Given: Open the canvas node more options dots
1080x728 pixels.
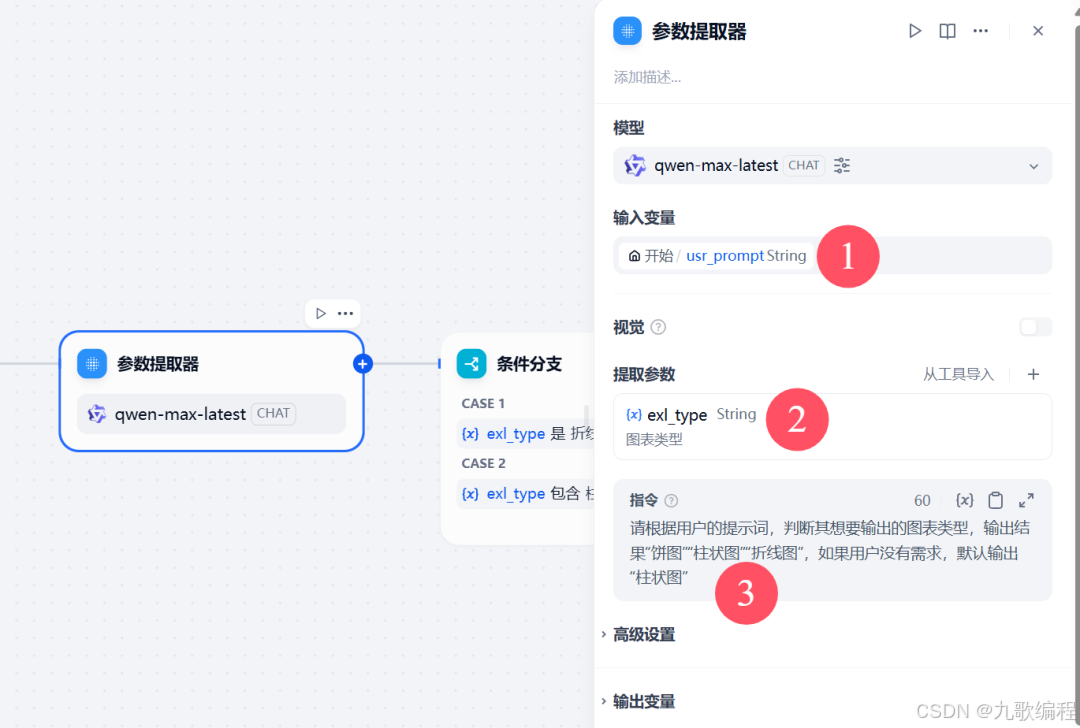Looking at the screenshot, I should [x=345, y=313].
